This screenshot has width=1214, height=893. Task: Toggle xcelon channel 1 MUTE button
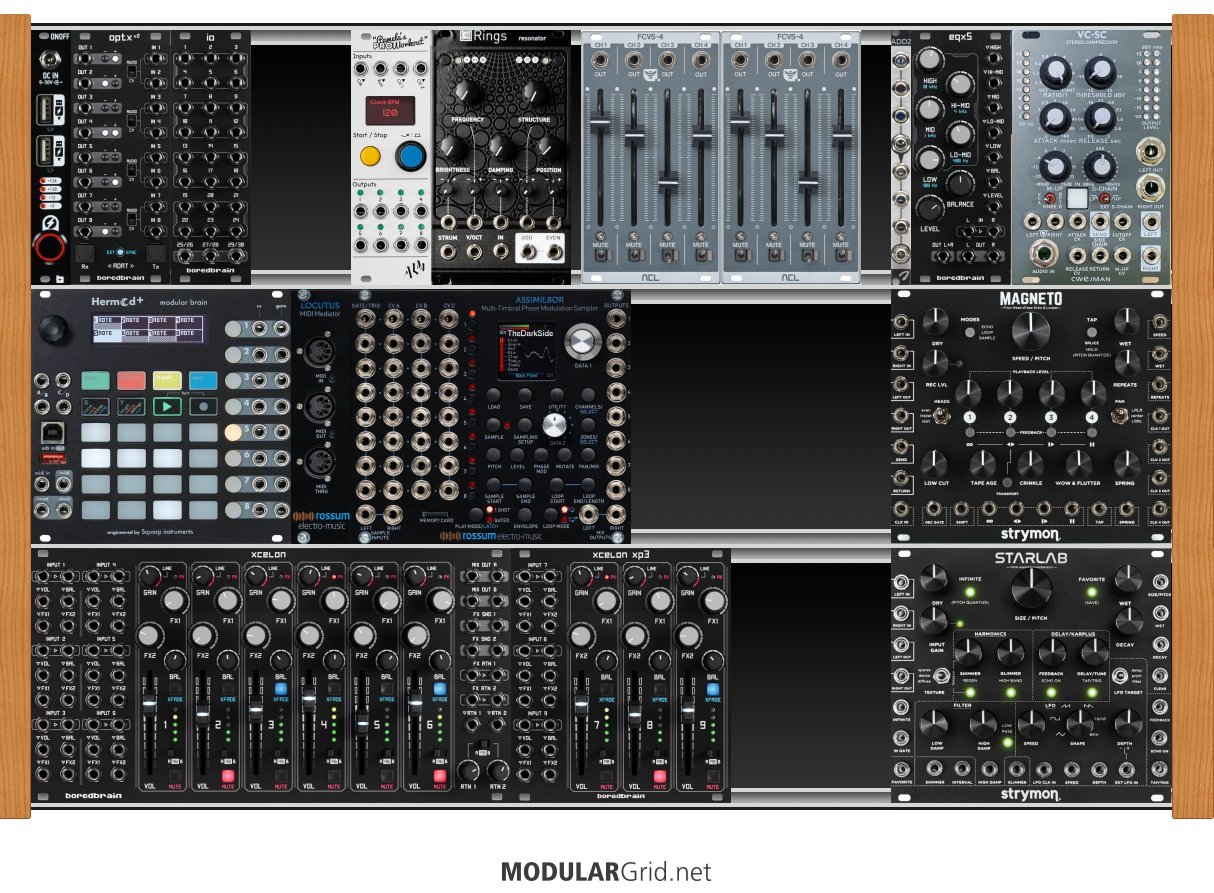(175, 776)
